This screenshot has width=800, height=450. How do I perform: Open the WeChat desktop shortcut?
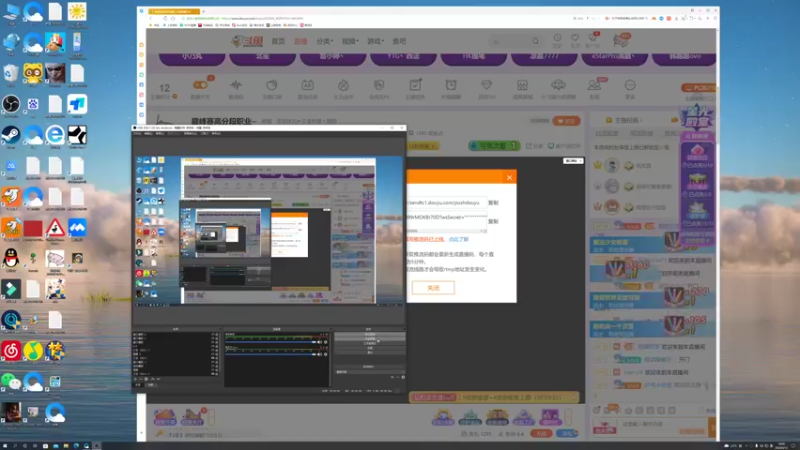click(x=11, y=382)
